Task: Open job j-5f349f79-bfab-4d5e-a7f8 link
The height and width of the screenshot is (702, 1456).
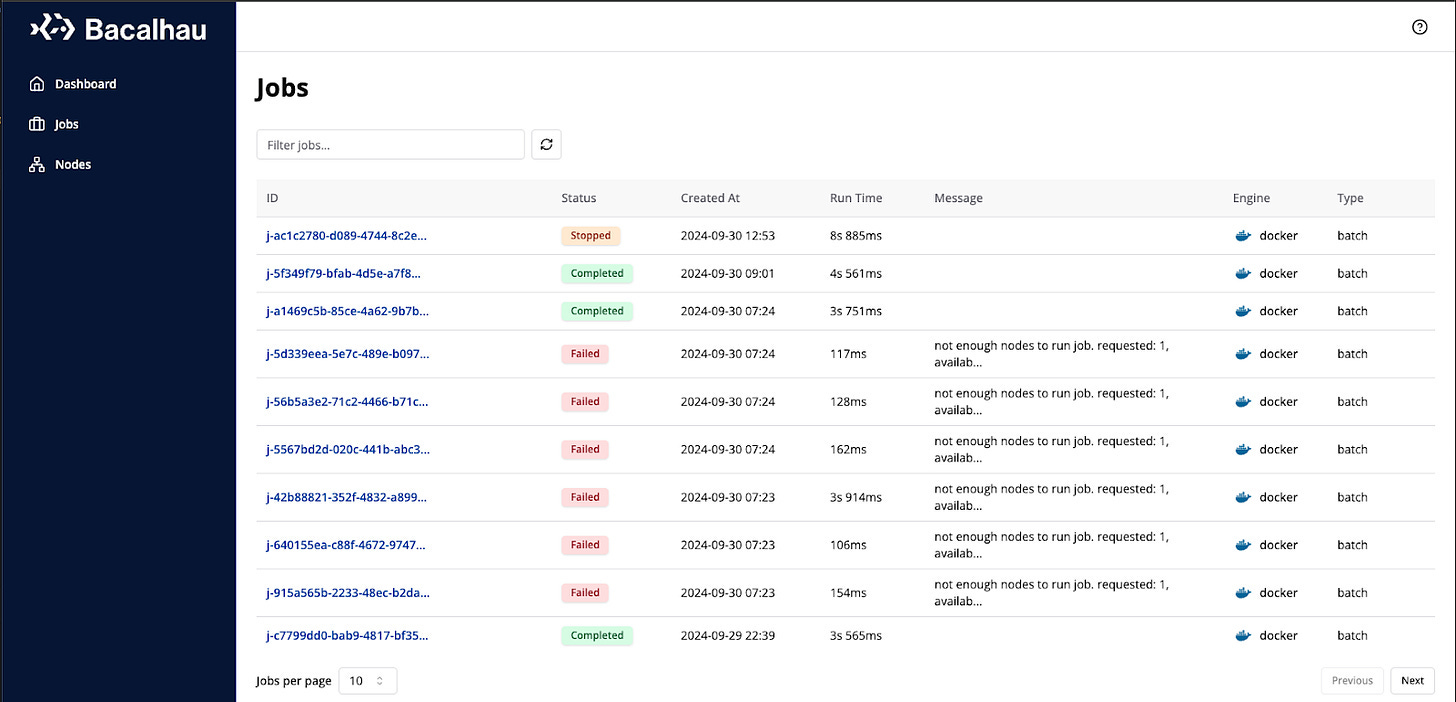Action: (344, 273)
